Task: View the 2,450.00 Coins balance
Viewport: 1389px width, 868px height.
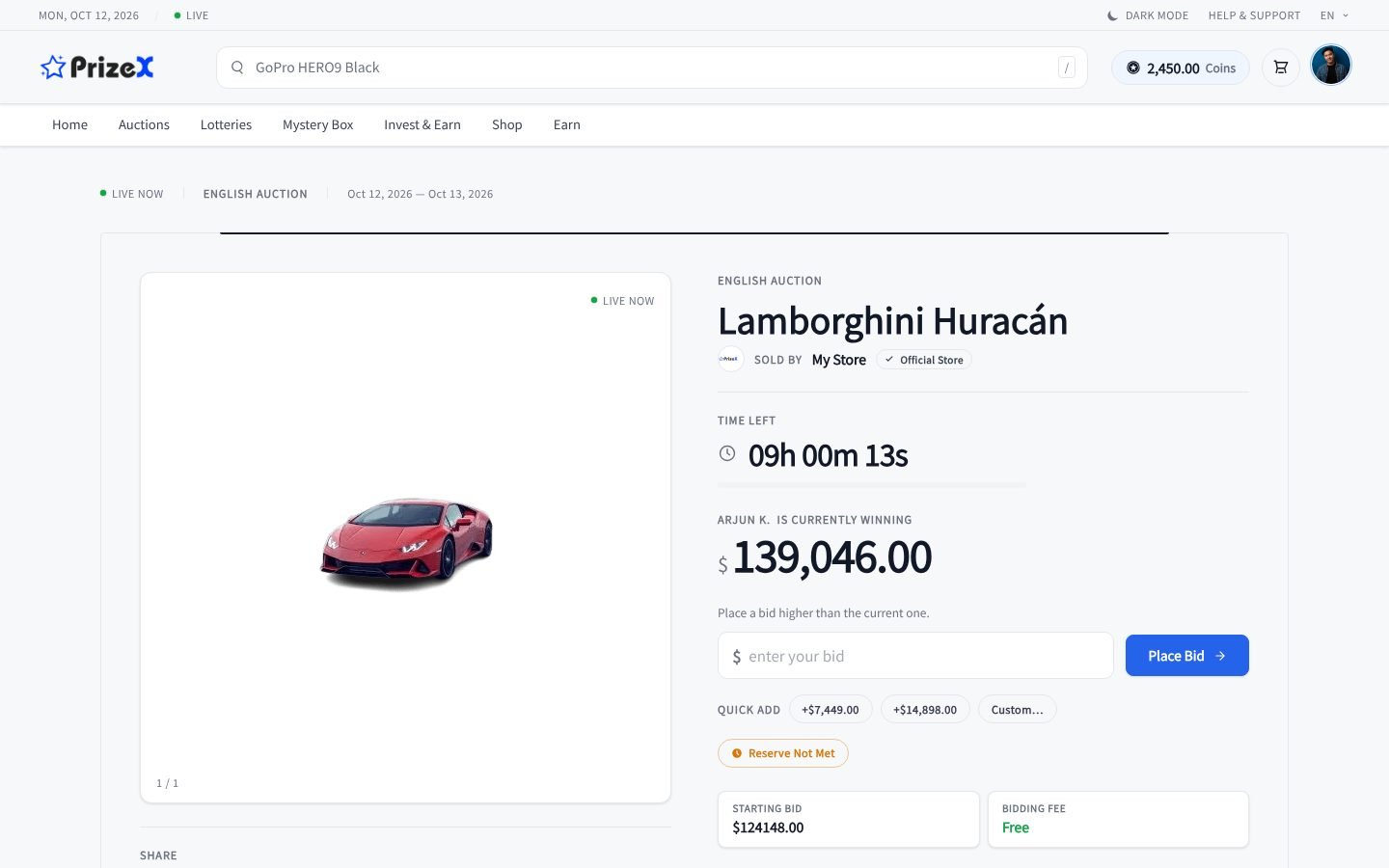Action: [1181, 68]
